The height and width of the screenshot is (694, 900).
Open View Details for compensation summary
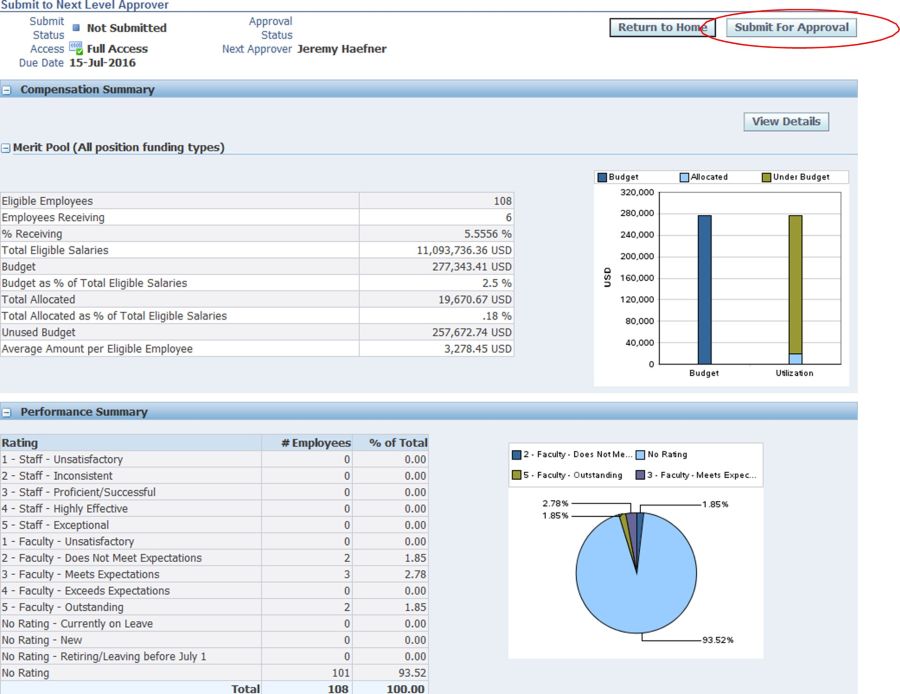tap(785, 122)
